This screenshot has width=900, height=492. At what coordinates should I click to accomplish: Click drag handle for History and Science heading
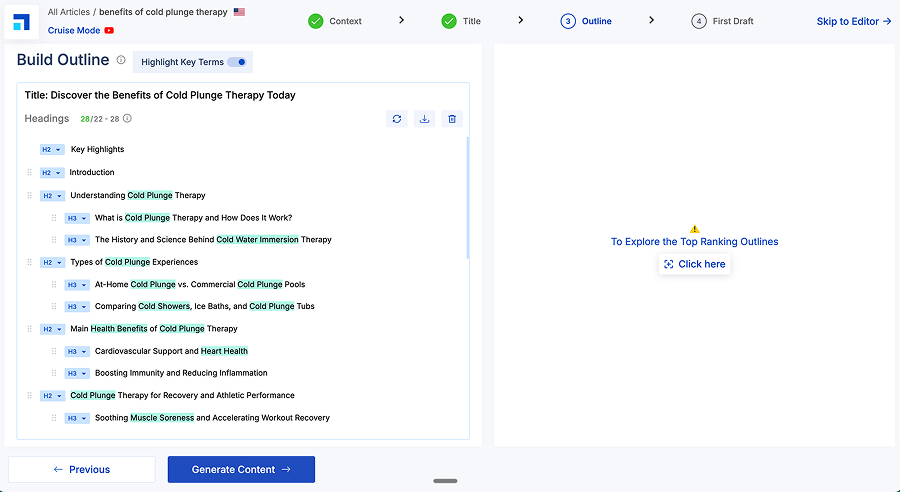54,239
